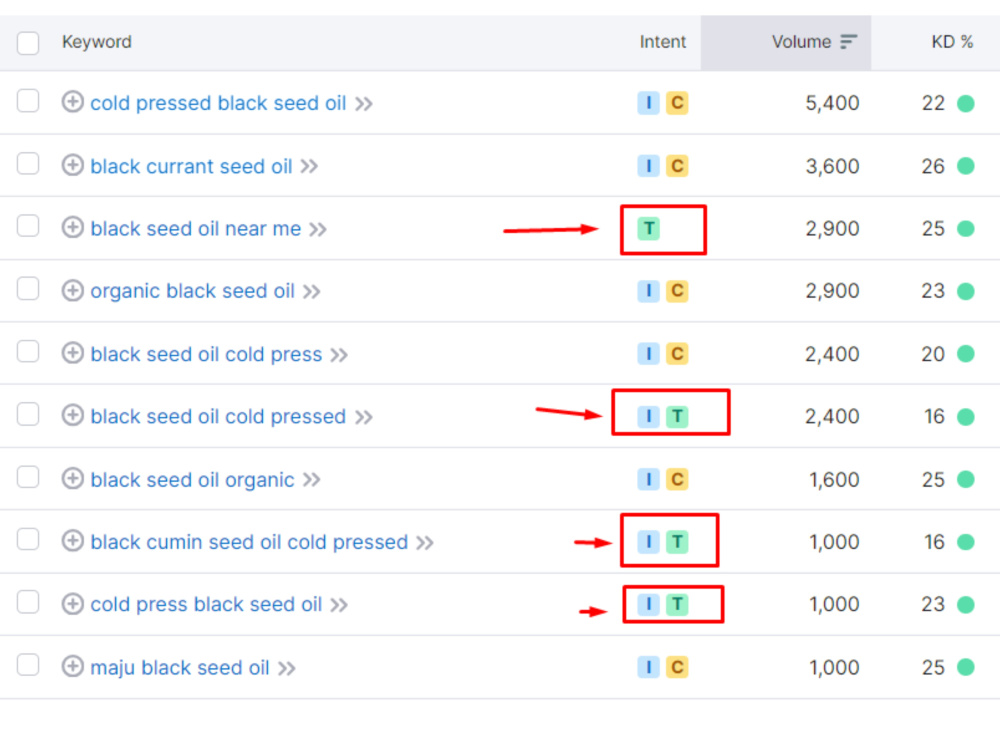Viewport: 1000px width, 750px height.
Task: Expand the chevrons next to organic black seed oil
Action: click(x=312, y=292)
